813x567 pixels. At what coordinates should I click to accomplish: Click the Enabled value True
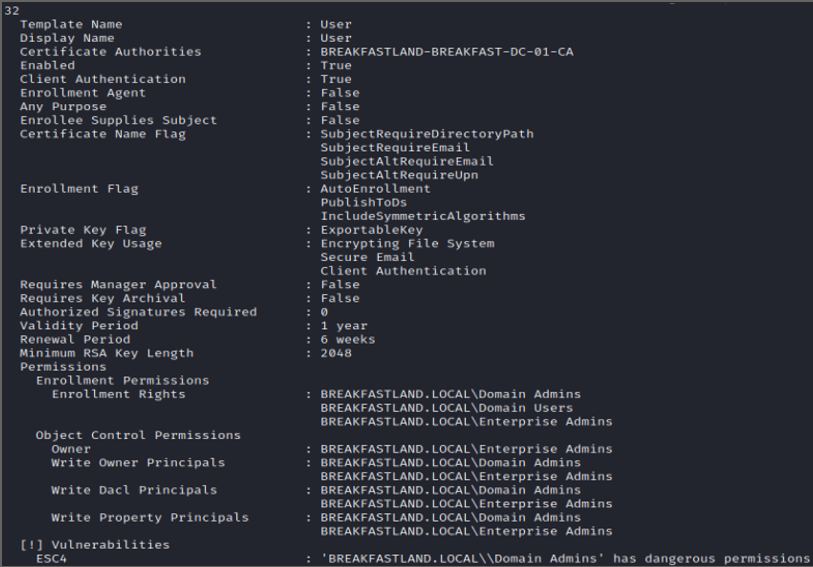tap(336, 65)
